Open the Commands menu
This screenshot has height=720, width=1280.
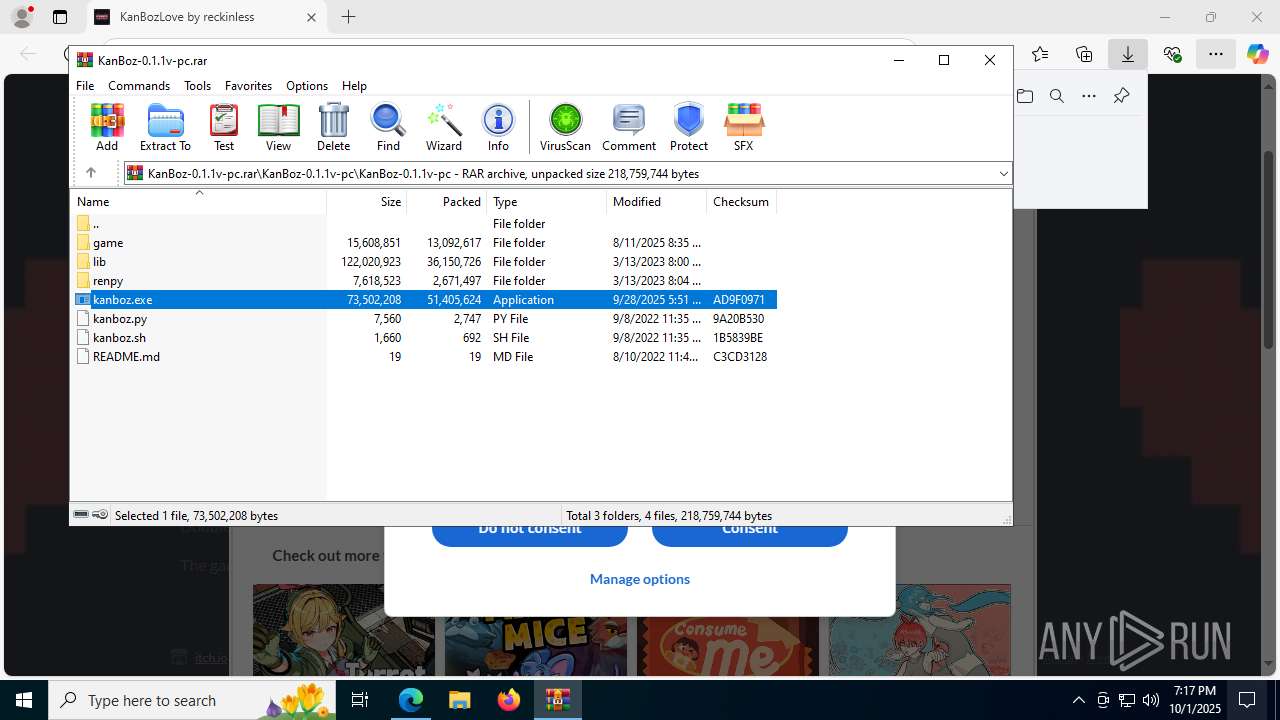(x=139, y=86)
